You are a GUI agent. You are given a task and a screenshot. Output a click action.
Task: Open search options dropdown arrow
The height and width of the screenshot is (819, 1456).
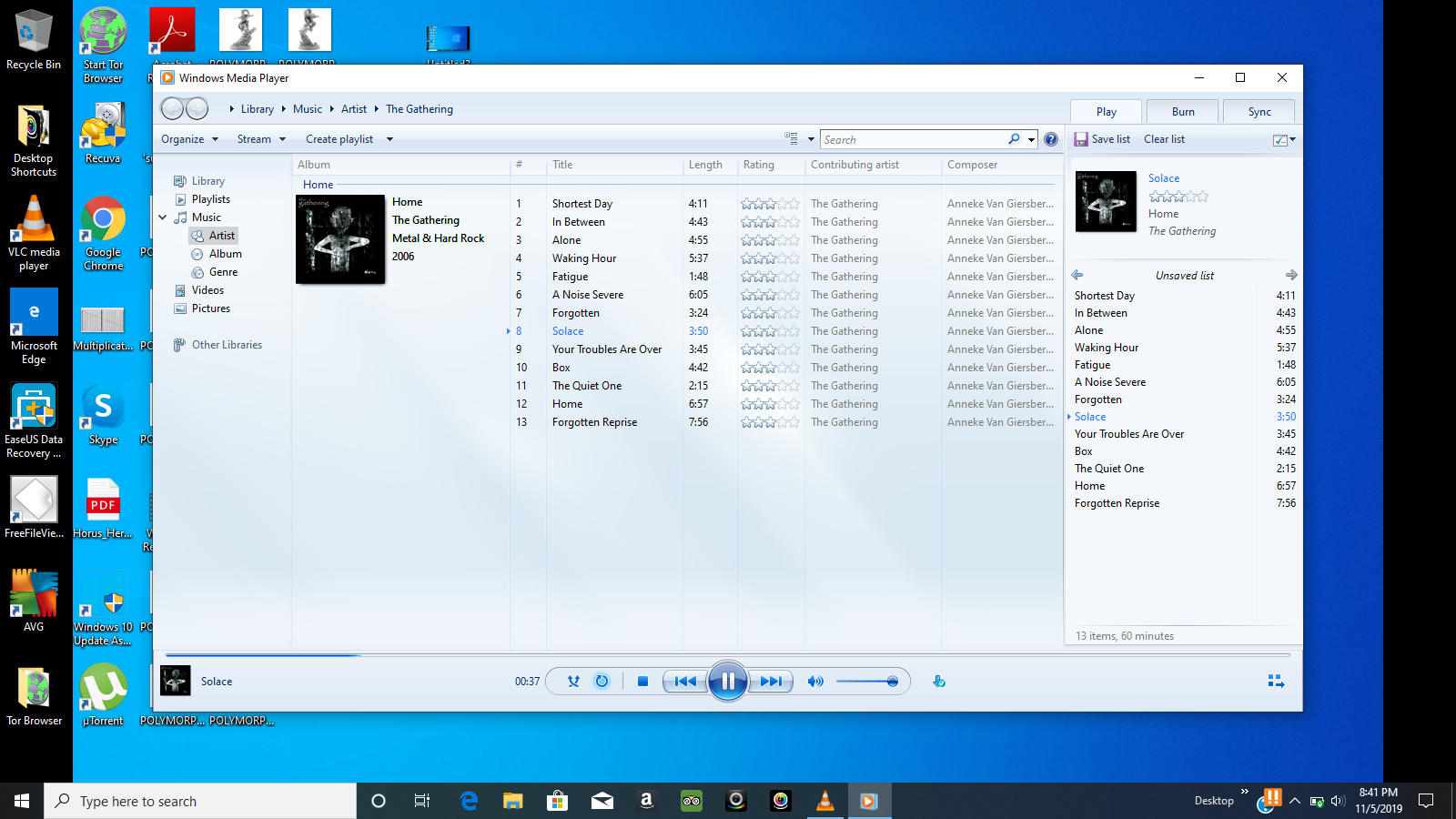pos(1031,139)
